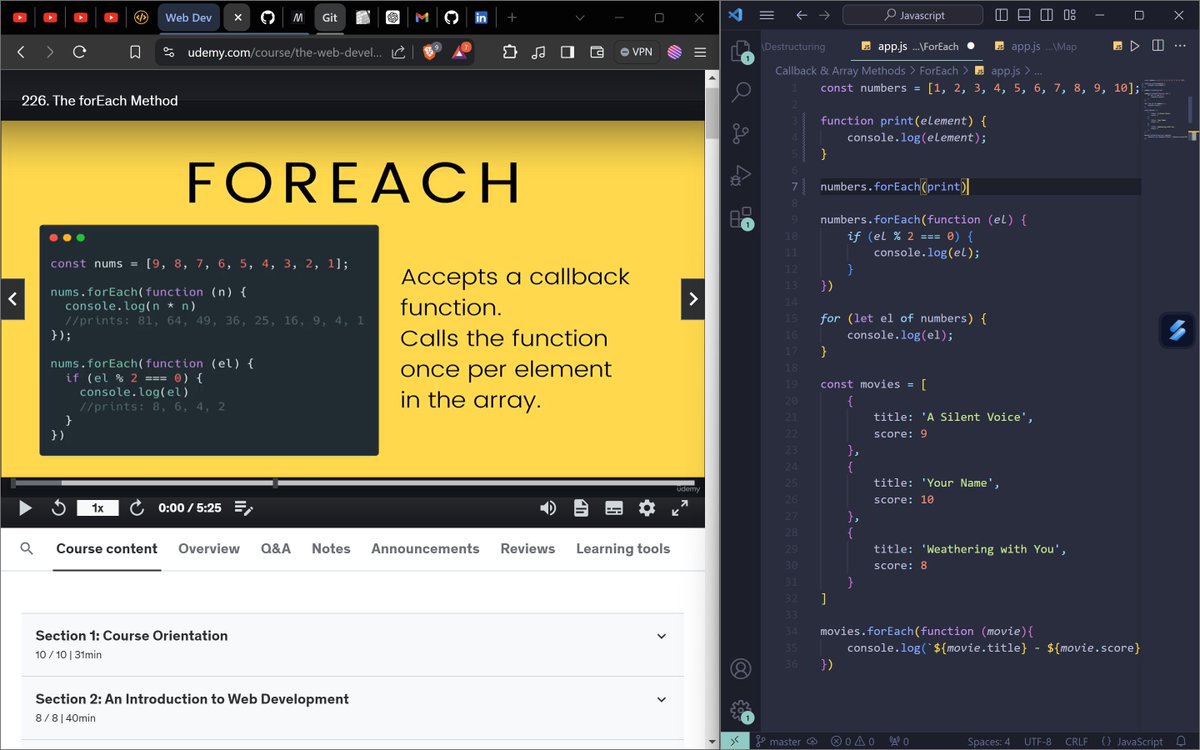Toggle VS Code bottom panel layout

(1026, 16)
